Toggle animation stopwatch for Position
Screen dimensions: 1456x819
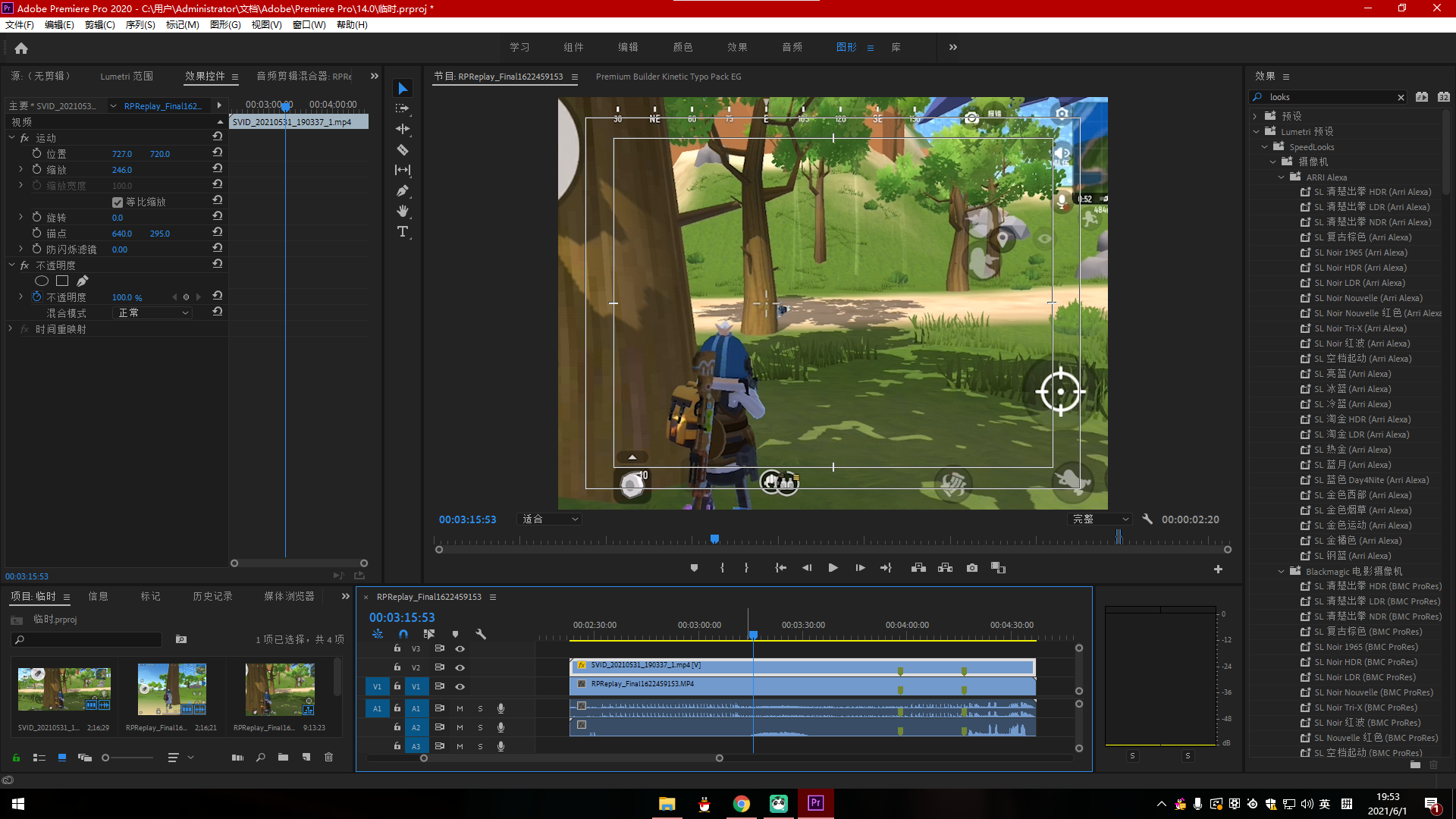point(36,153)
